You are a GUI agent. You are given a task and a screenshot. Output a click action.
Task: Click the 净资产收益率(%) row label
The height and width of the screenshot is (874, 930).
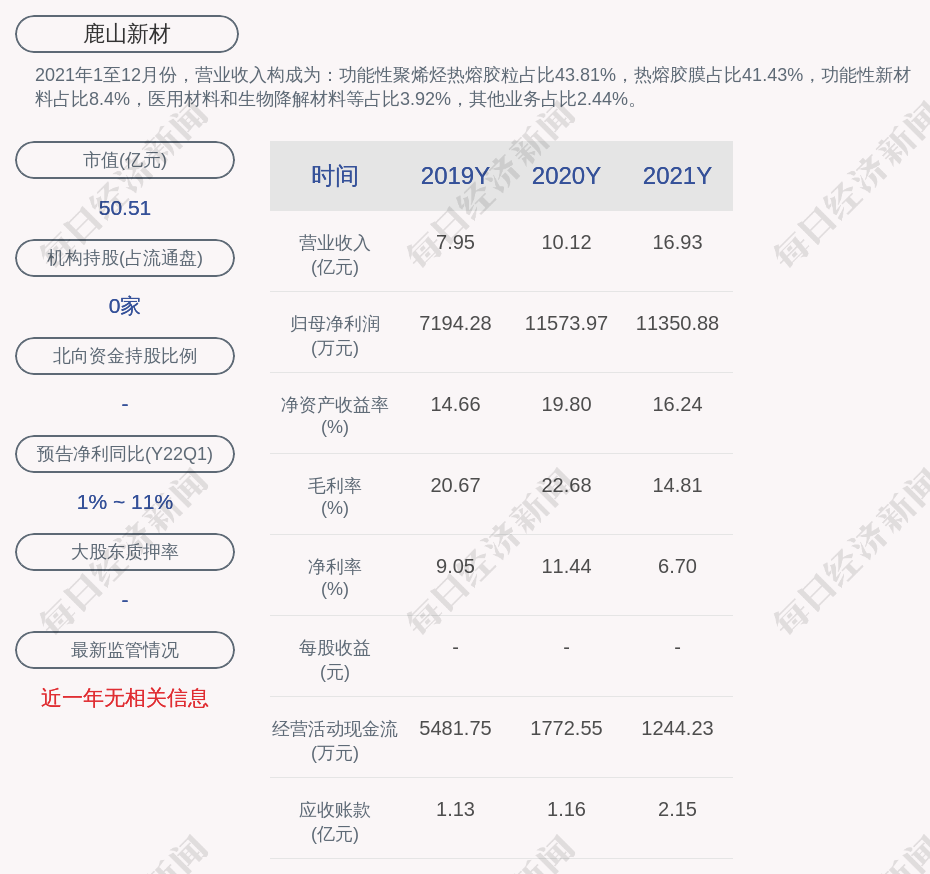(x=335, y=416)
